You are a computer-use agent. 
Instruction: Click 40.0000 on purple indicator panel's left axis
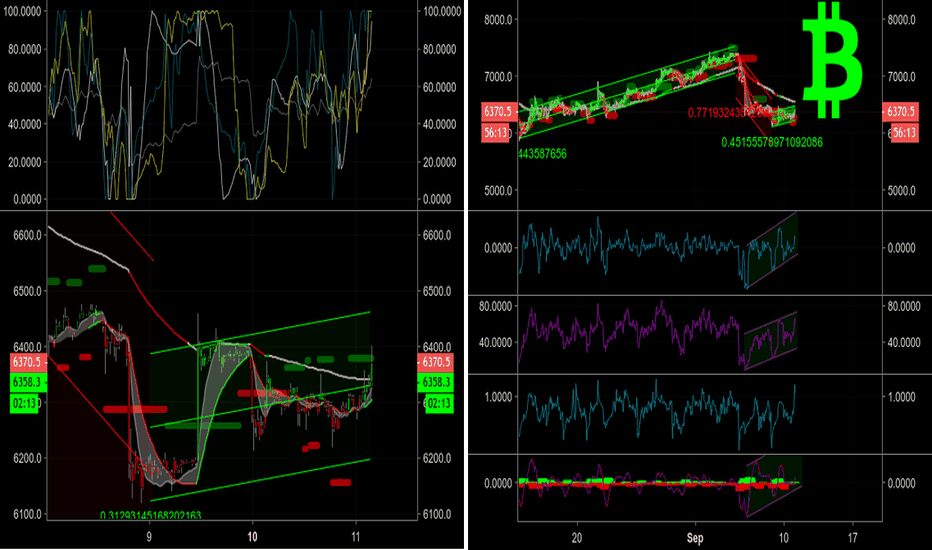496,342
